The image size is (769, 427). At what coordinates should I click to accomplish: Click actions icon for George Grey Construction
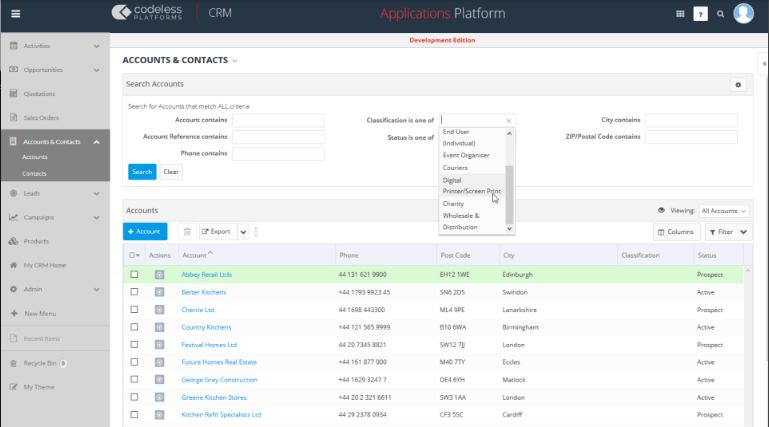coord(159,379)
